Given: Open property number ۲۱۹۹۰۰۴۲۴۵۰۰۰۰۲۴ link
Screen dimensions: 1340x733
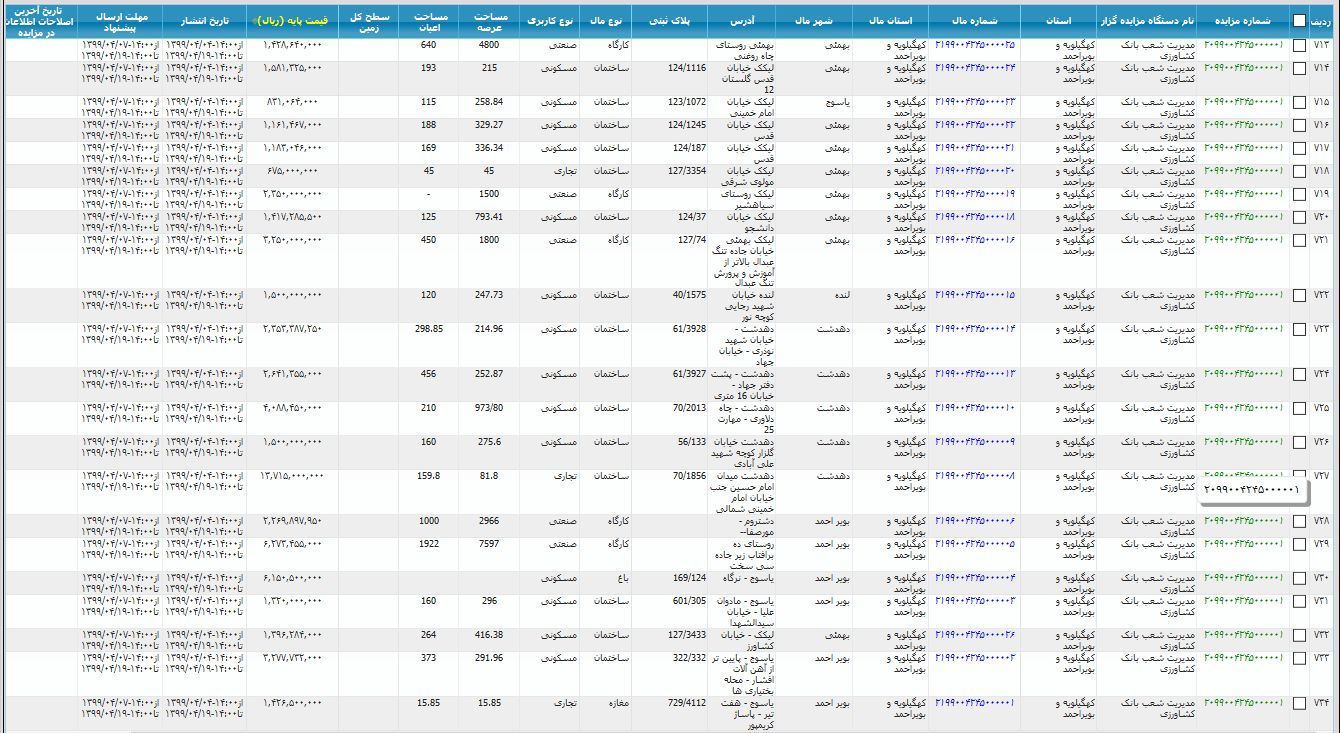Looking at the screenshot, I should click(975, 67).
